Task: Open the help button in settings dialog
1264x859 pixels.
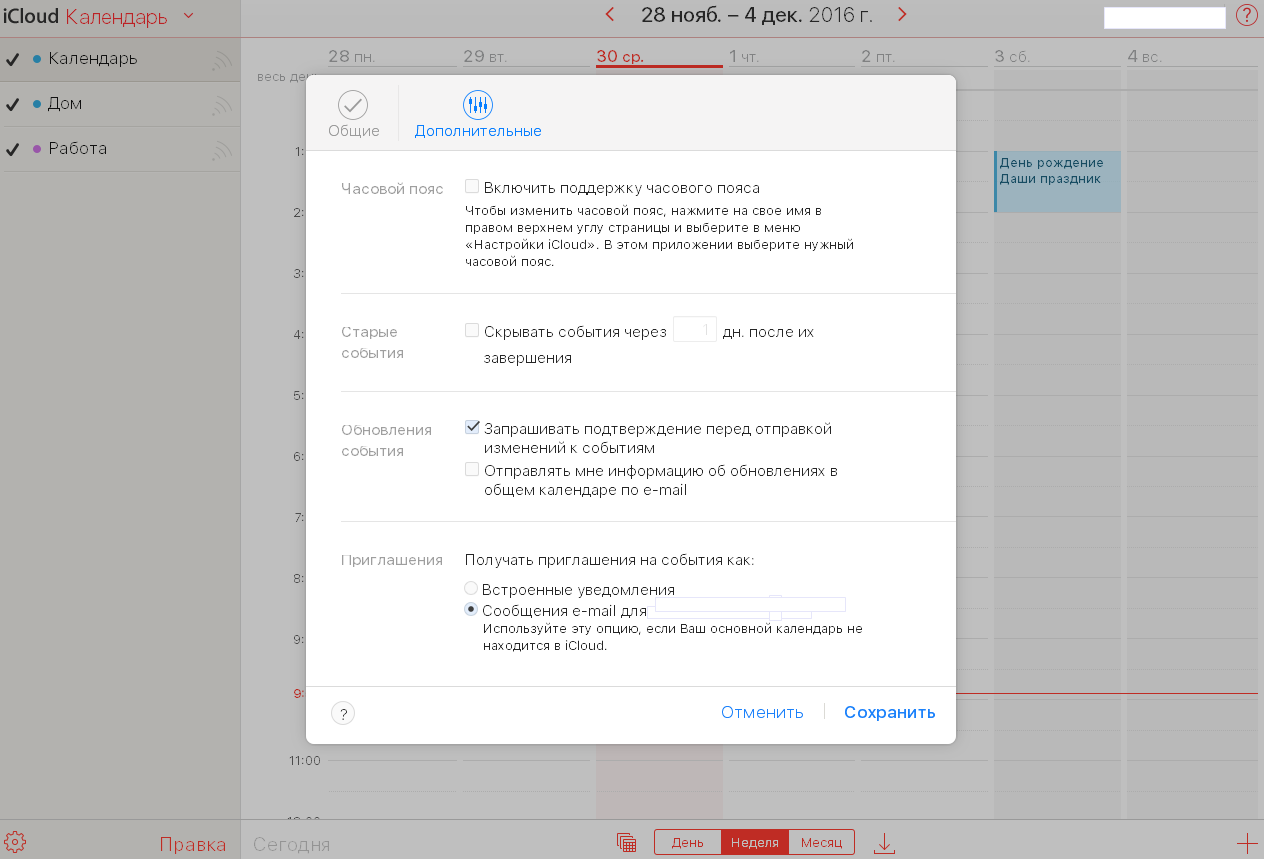Action: (x=343, y=713)
